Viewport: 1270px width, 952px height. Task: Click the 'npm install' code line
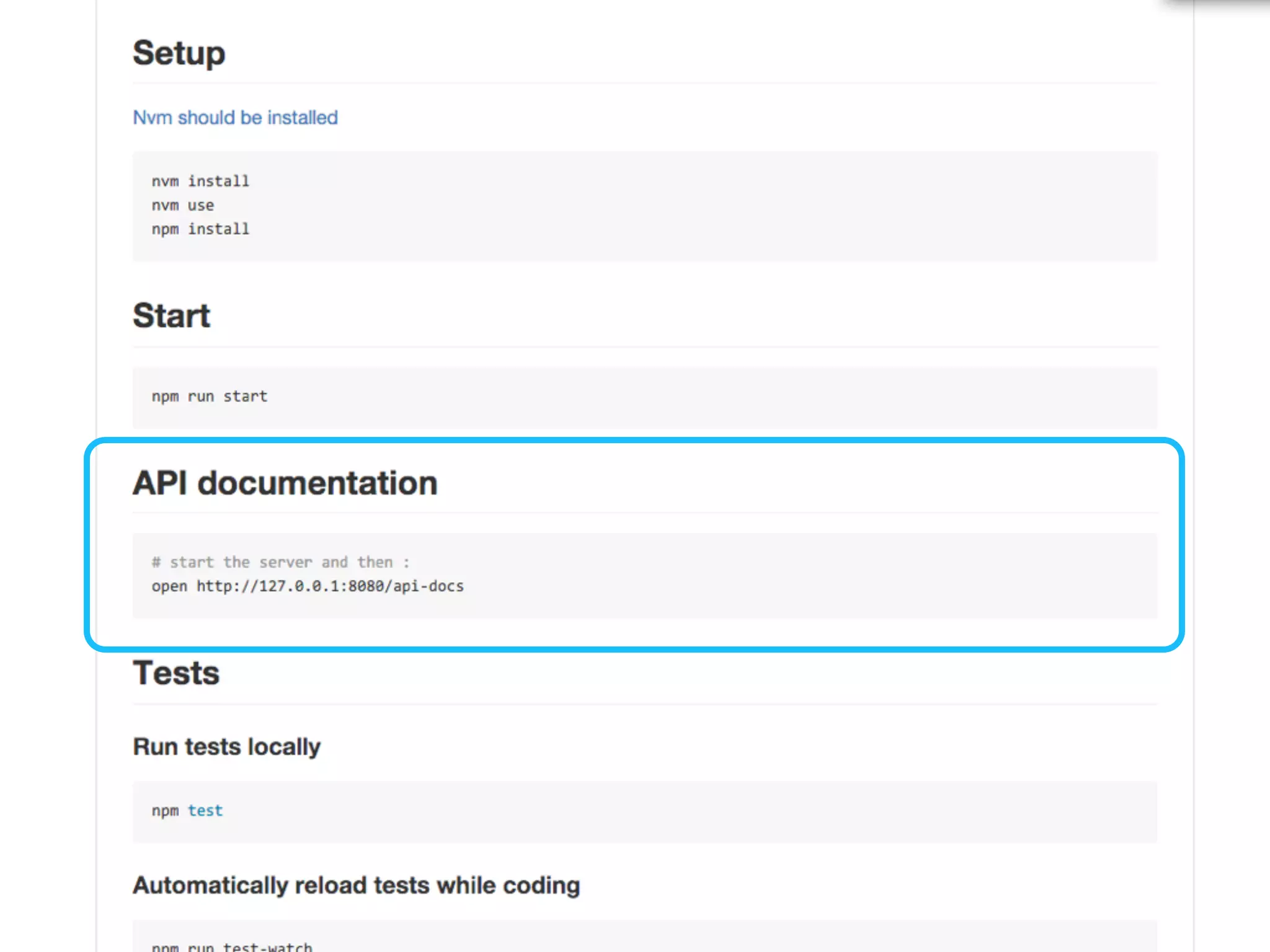click(200, 229)
